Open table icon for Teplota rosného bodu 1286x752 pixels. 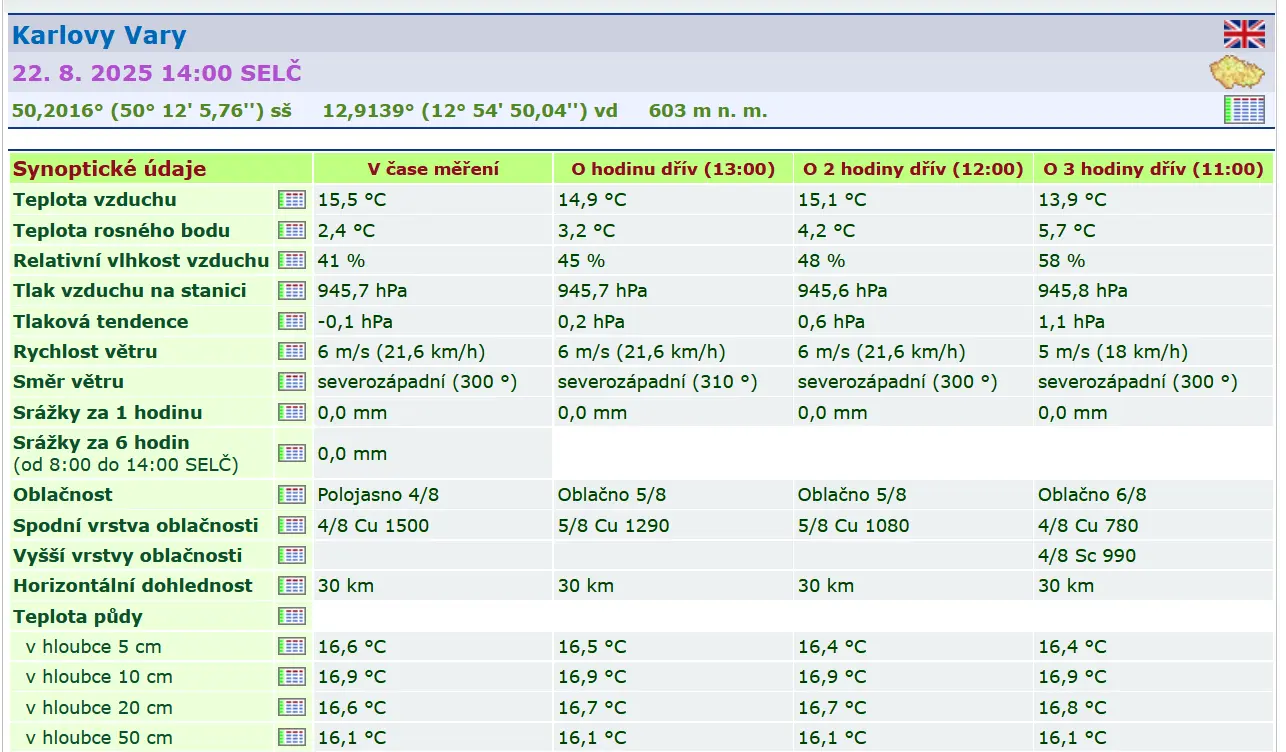click(x=291, y=230)
